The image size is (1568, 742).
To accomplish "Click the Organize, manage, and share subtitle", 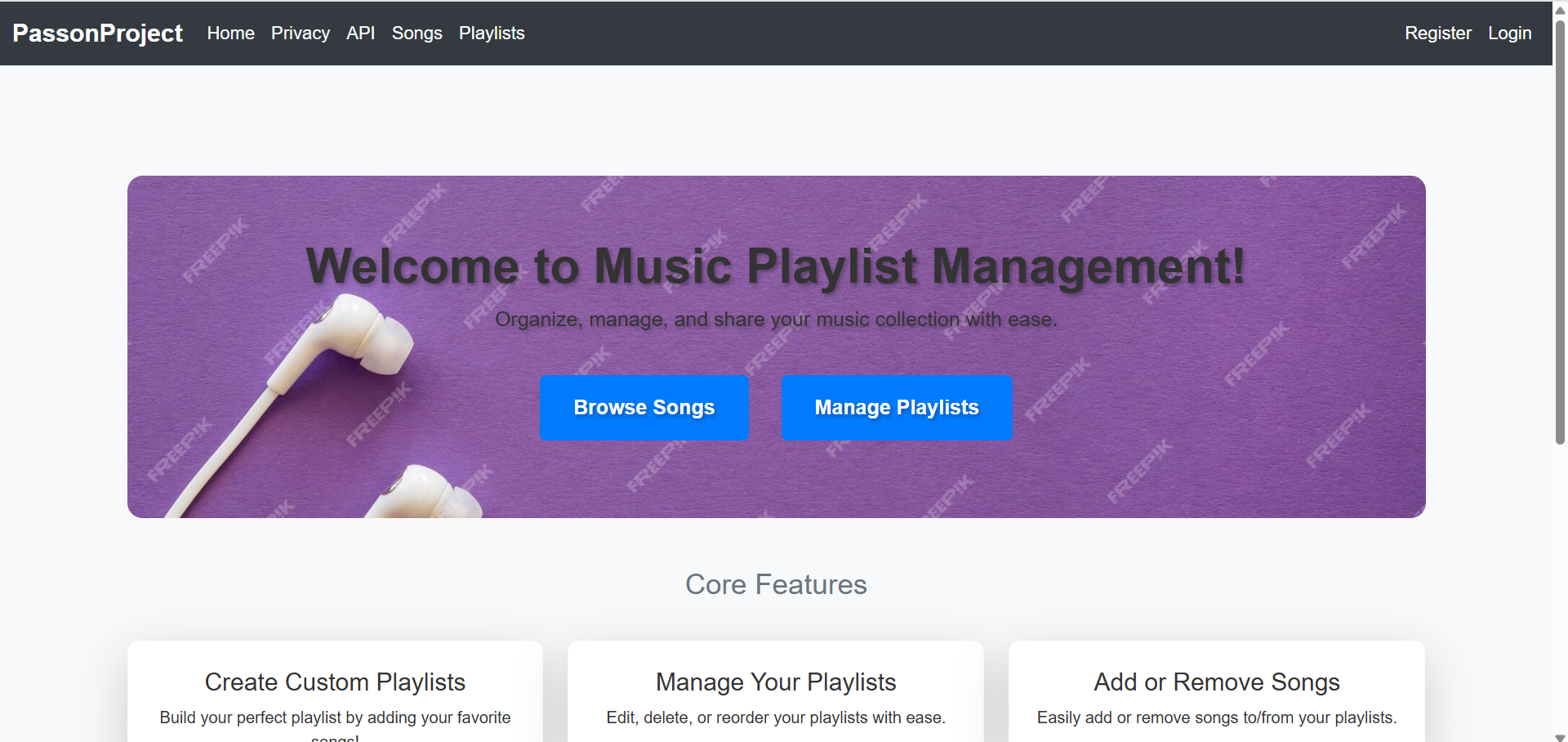I will point(775,320).
